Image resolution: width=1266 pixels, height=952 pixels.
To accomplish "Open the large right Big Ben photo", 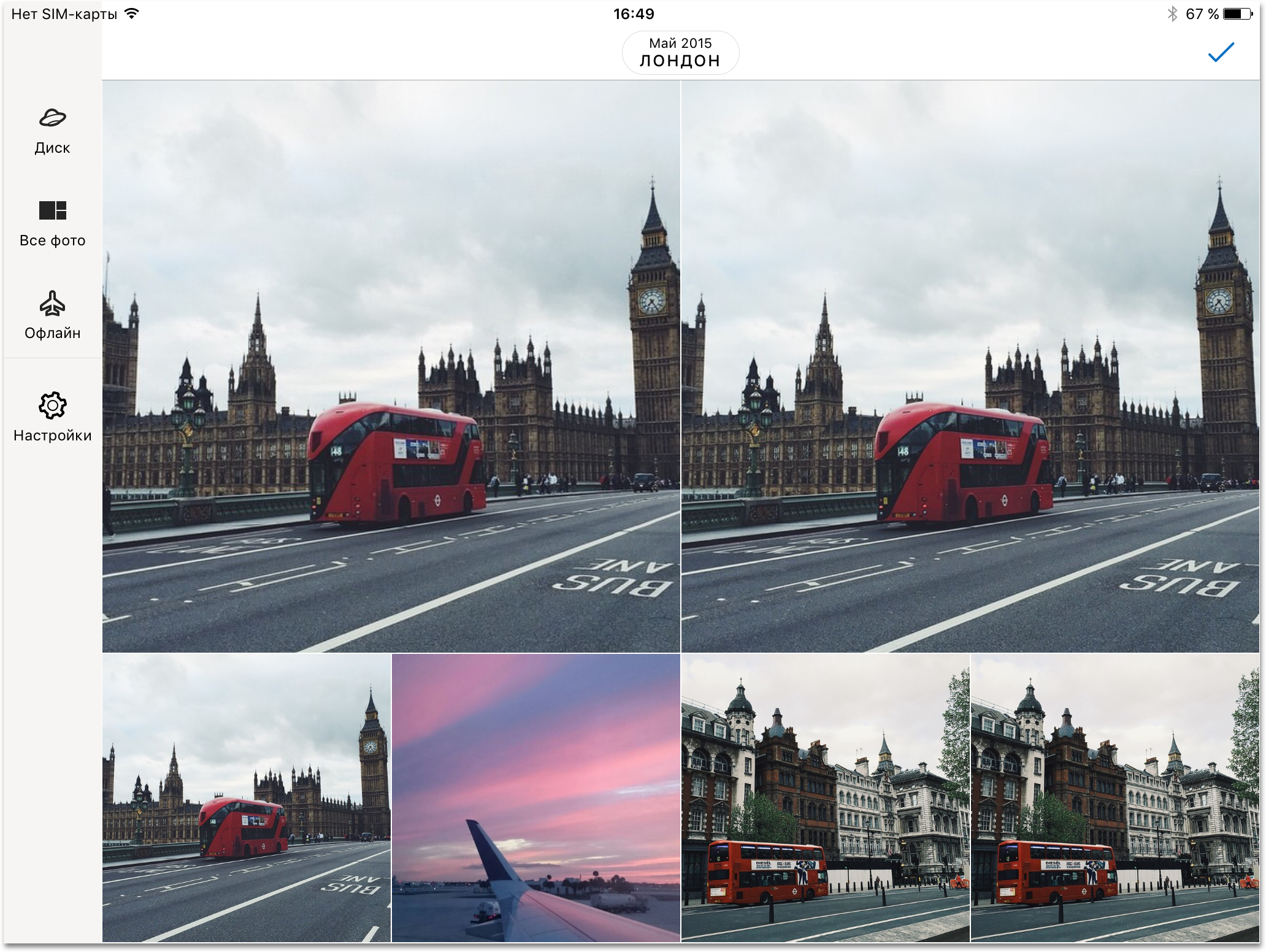I will pyautogui.click(x=970, y=366).
